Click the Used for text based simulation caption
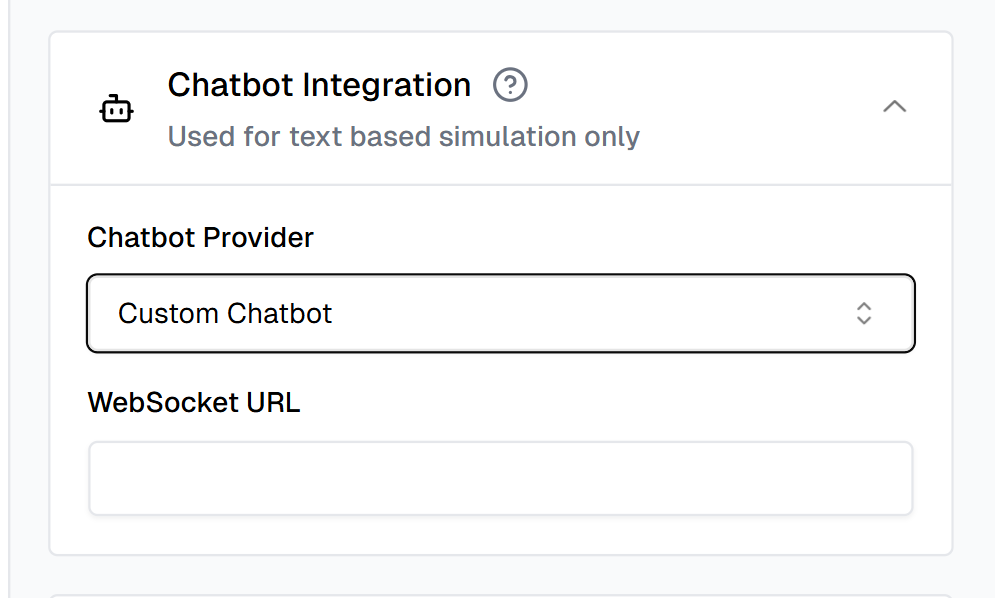 tap(403, 136)
